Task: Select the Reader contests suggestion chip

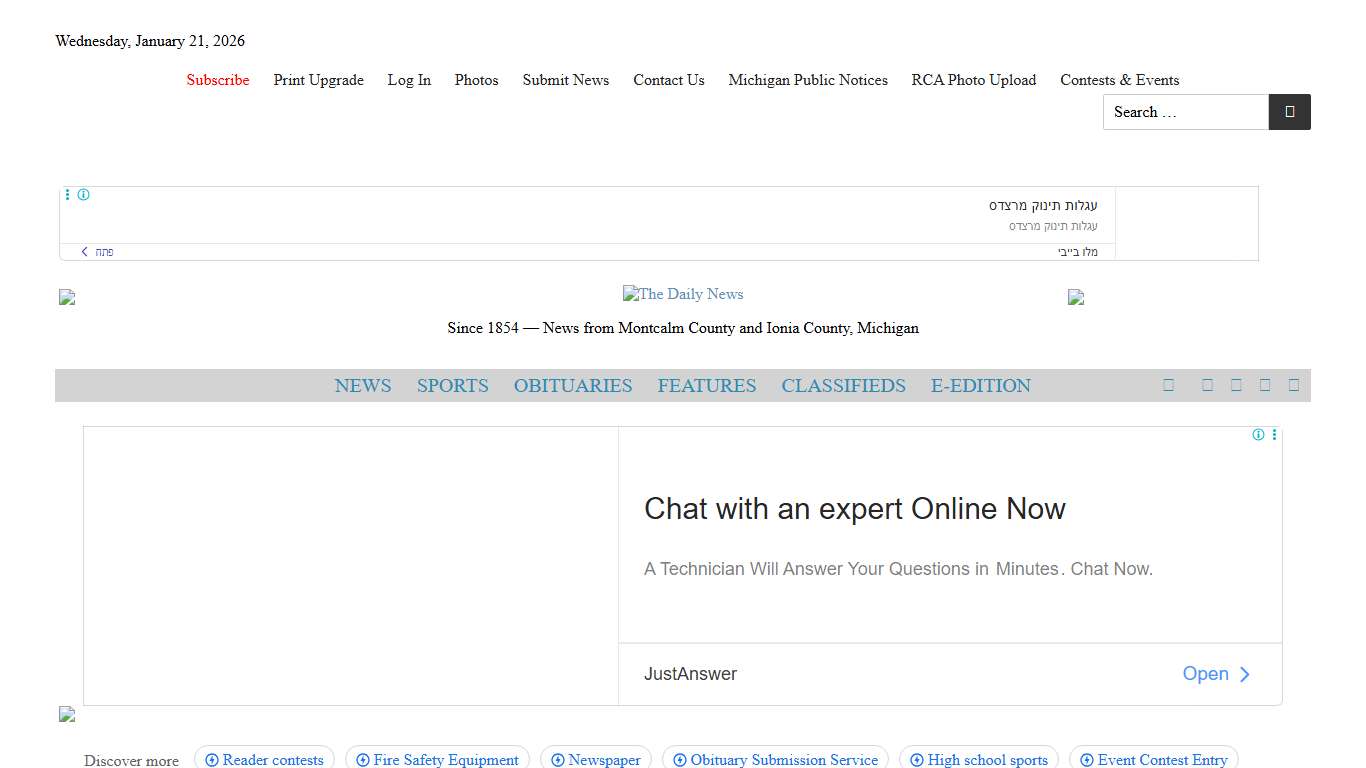Action: pyautogui.click(x=265, y=760)
